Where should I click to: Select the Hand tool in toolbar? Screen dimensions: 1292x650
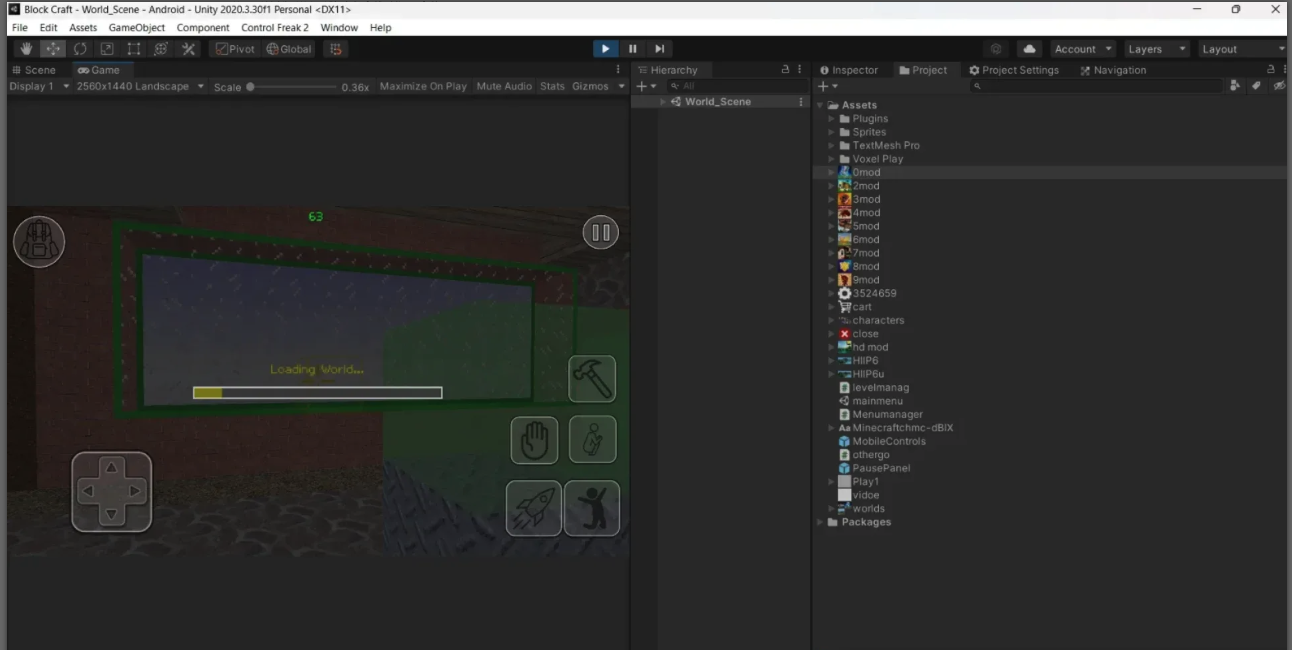tap(26, 49)
